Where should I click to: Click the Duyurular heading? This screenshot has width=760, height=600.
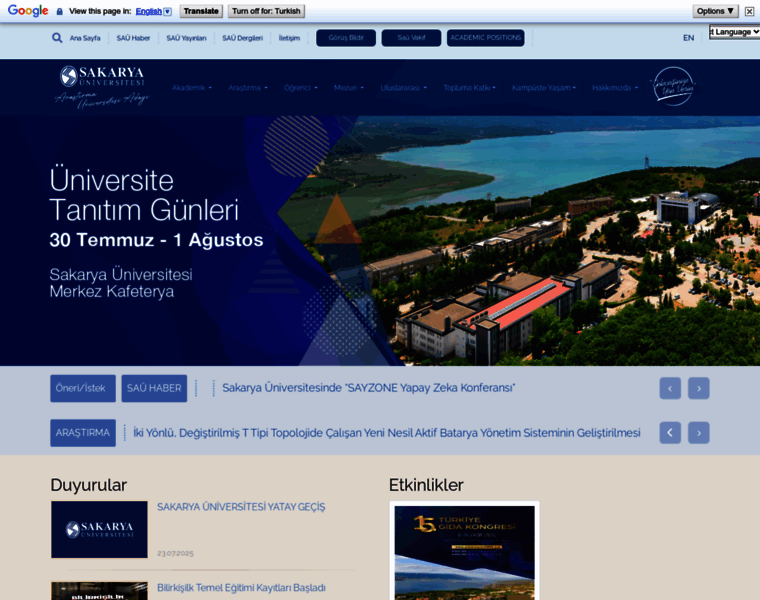coord(89,485)
